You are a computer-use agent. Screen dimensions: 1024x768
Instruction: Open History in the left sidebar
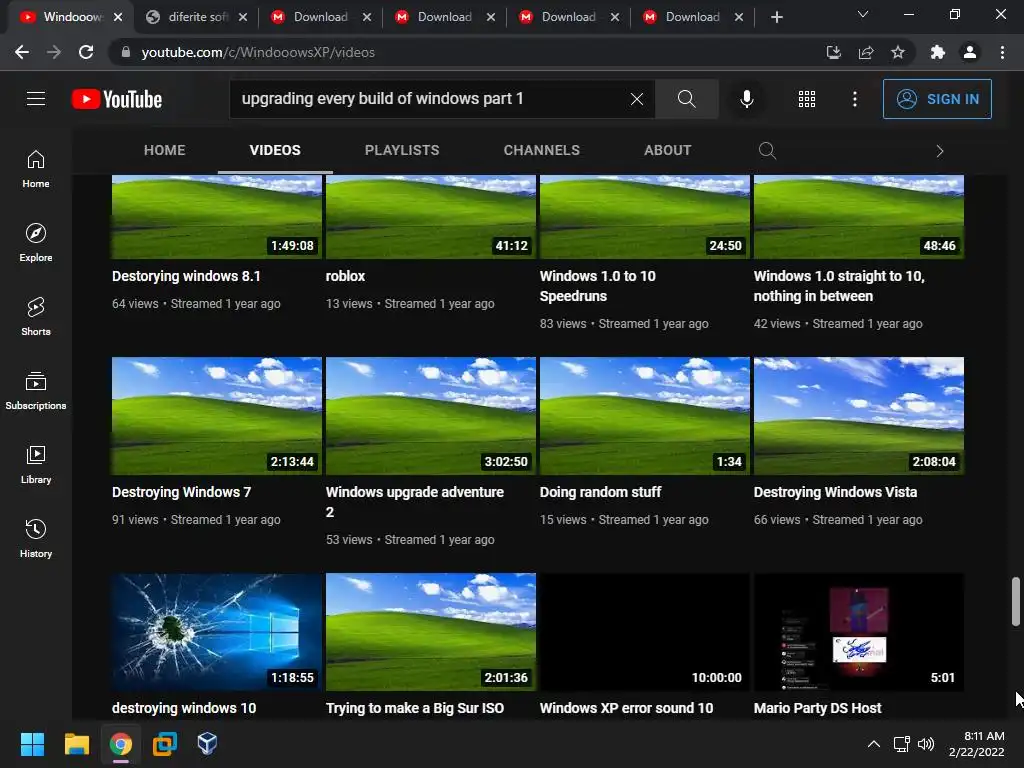pos(36,538)
